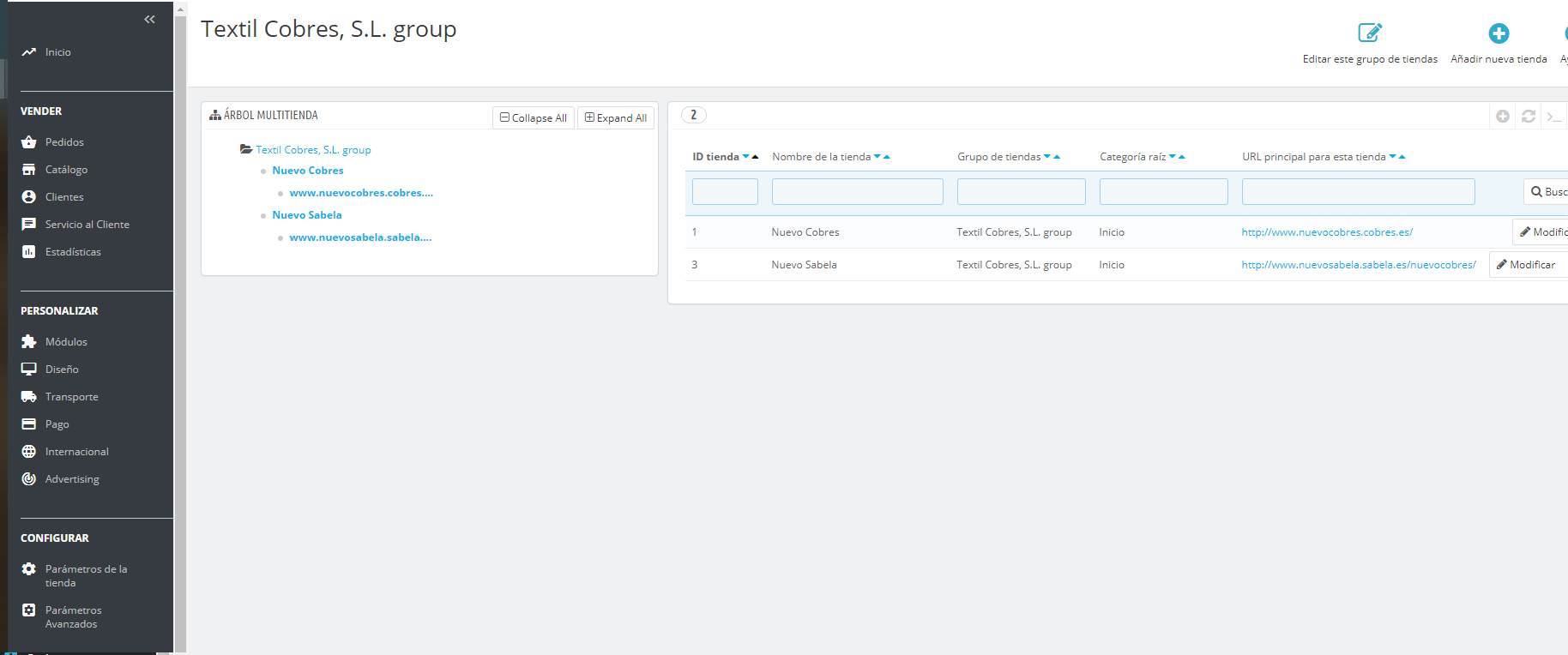Click ID 3 cell in shops table
1568x655 pixels.
click(x=695, y=265)
